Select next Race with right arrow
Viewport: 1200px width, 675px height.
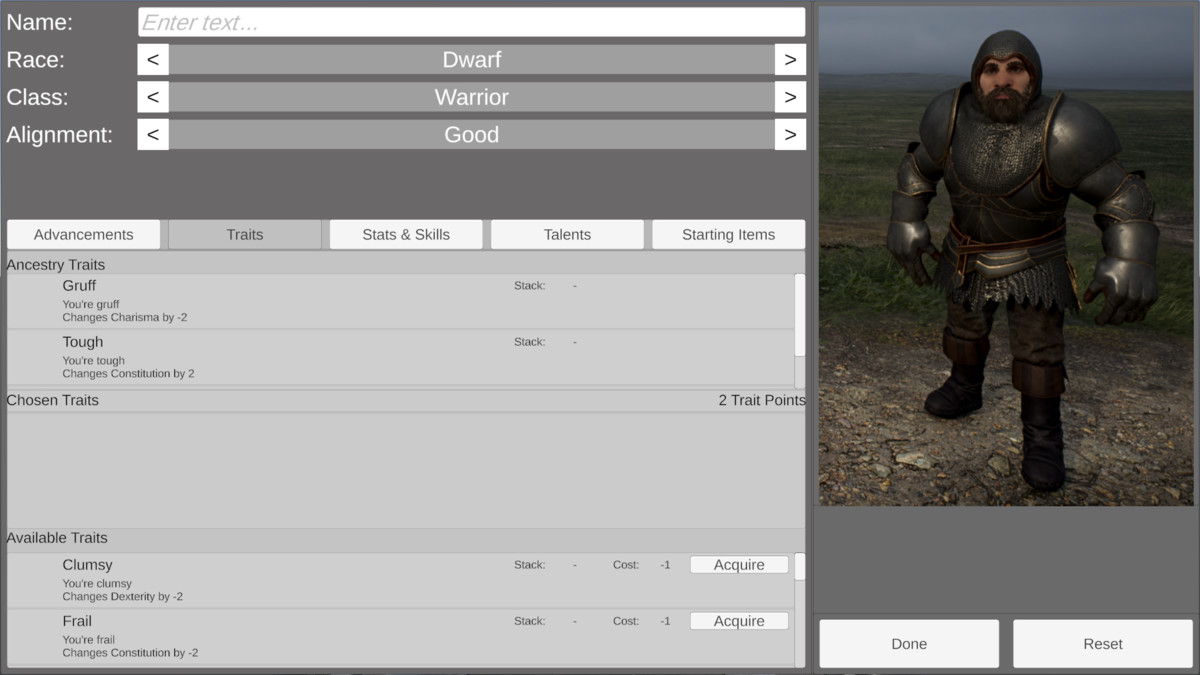click(790, 60)
